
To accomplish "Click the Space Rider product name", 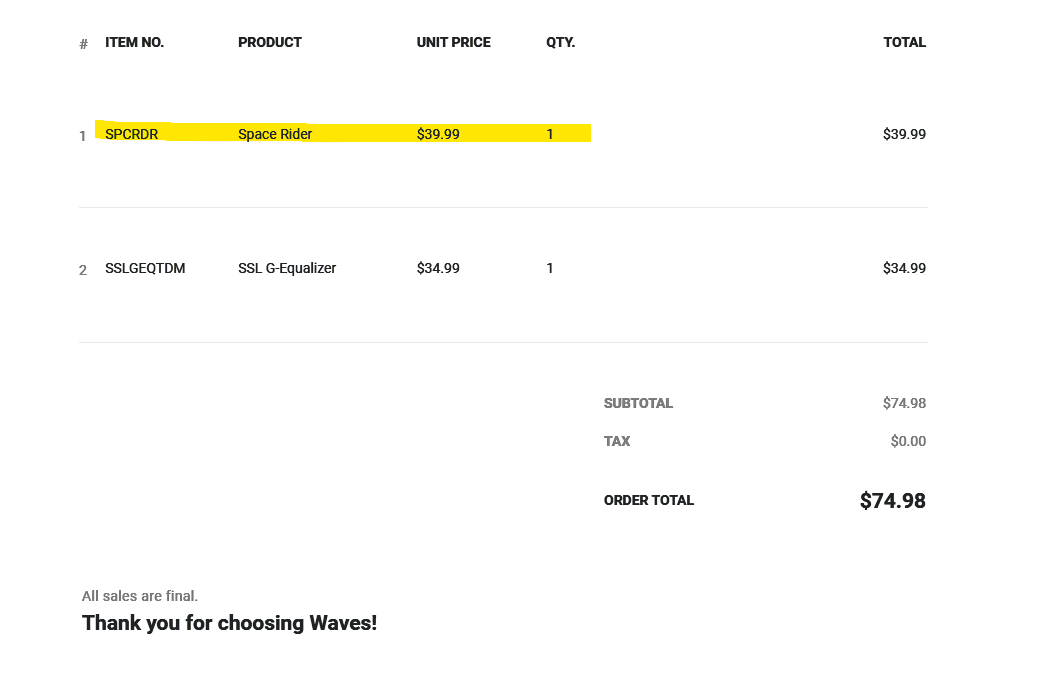I will tap(275, 134).
